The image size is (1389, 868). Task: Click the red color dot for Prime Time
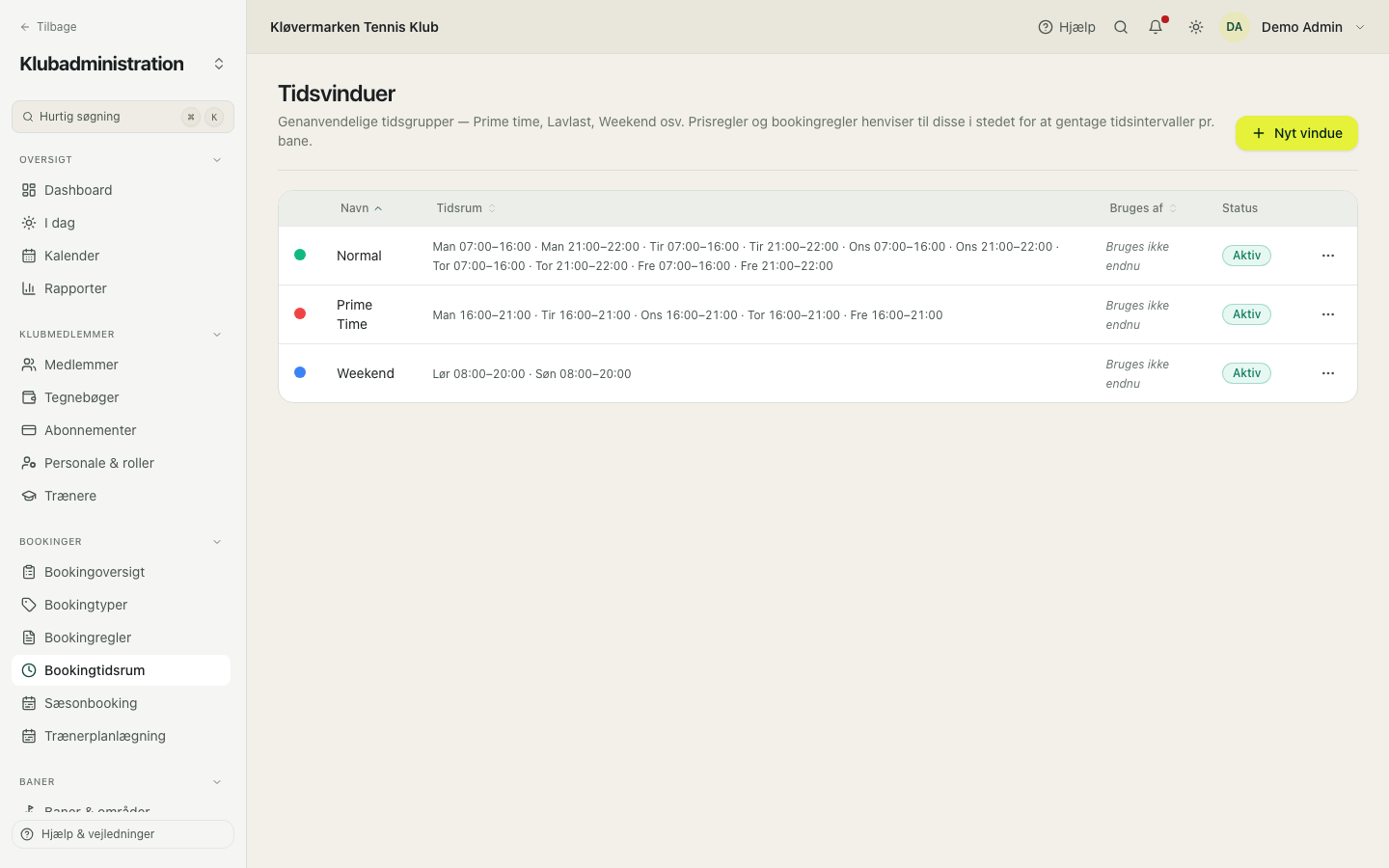pyautogui.click(x=300, y=313)
